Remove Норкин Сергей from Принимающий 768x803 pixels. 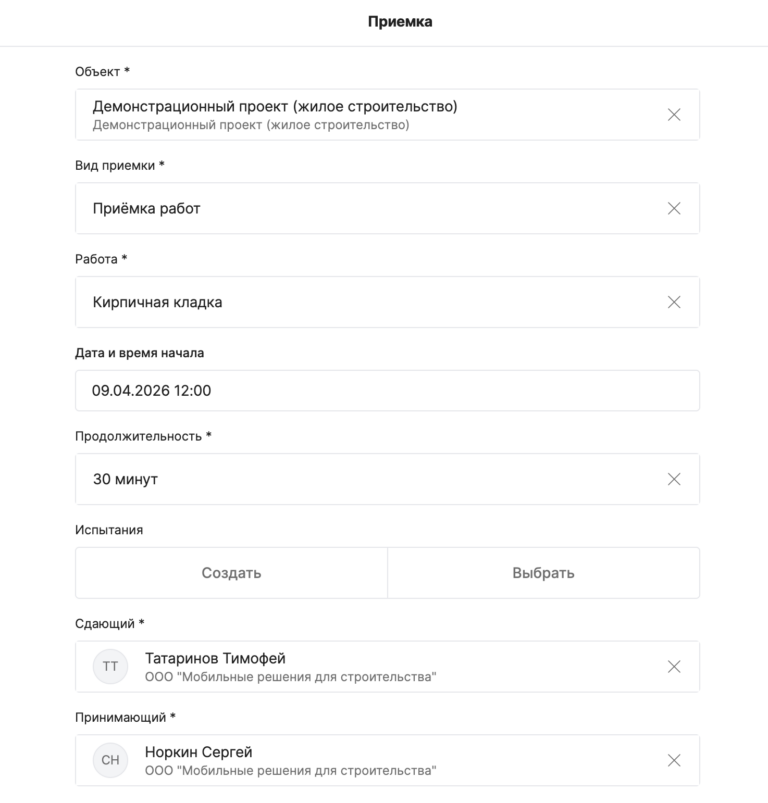pos(674,760)
